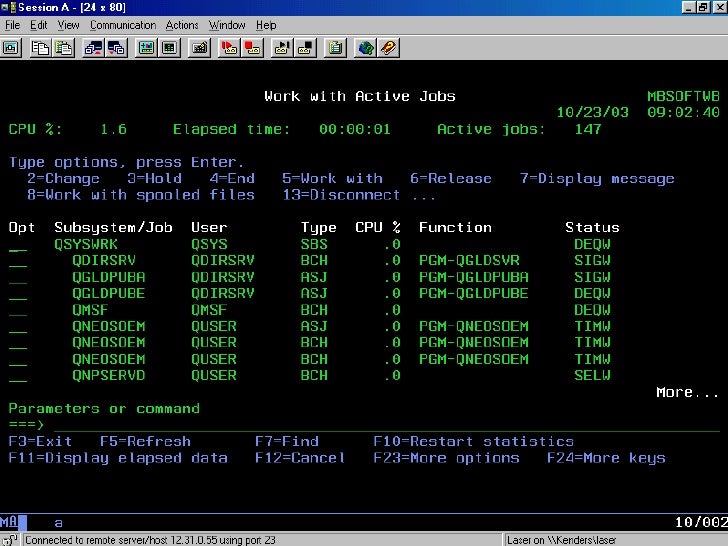Image resolution: width=728 pixels, height=546 pixels.
Task: Open the color display mapping icon
Action: click(146, 48)
